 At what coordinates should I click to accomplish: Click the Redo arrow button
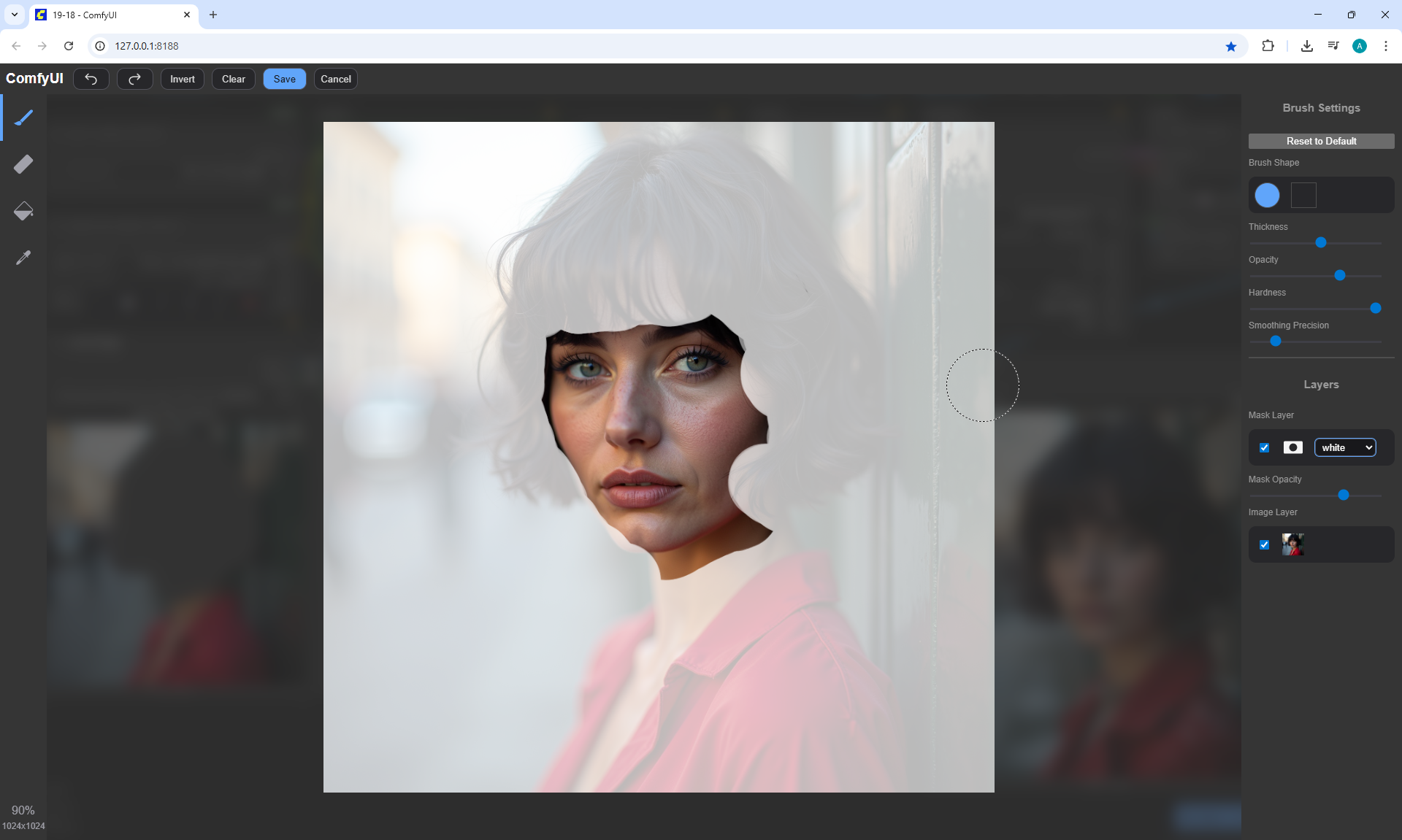[x=134, y=79]
